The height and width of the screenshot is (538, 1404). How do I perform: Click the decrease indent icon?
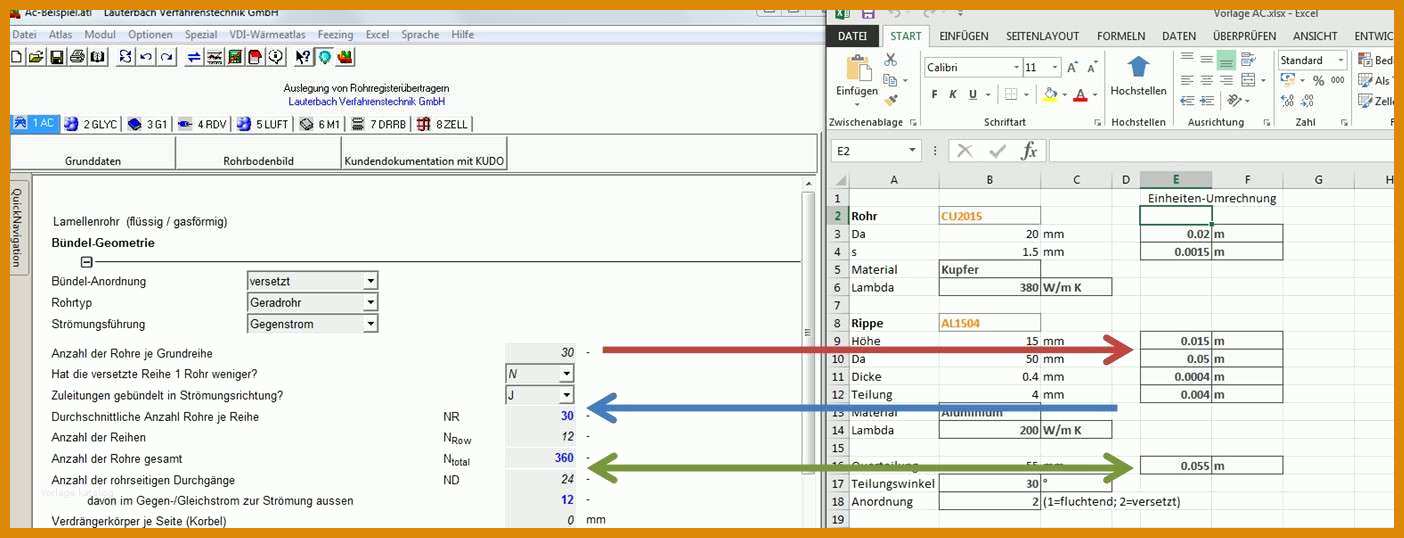(1187, 101)
